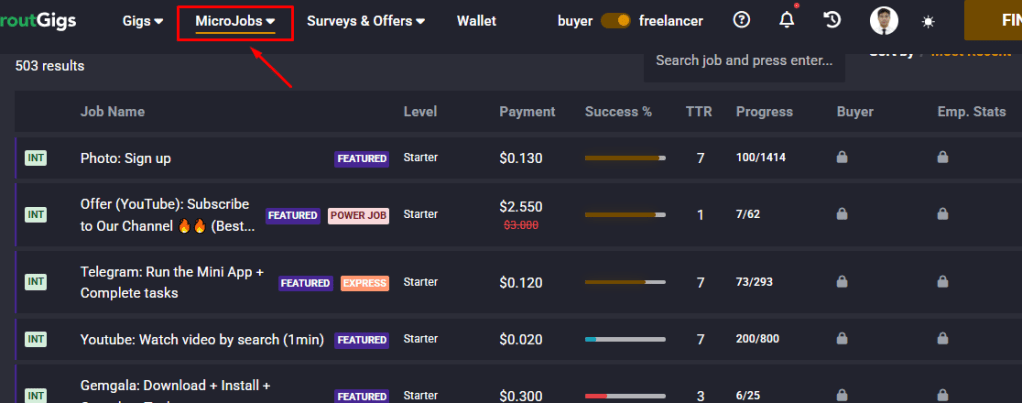Viewport: 1022px width, 403px height.
Task: Click Buyer lock icon in Photo: Sign up row
Action: pyautogui.click(x=842, y=157)
